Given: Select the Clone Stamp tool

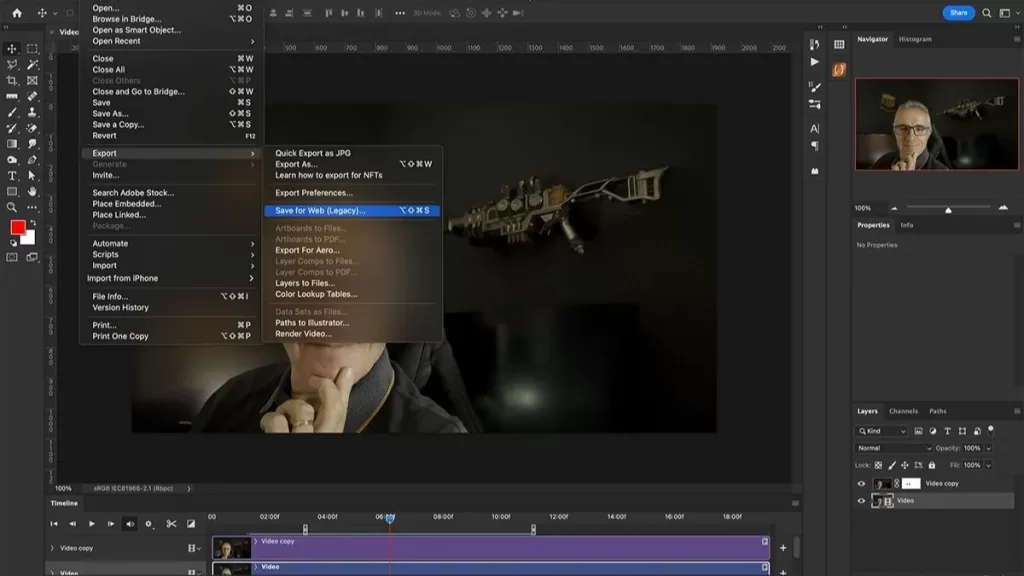Looking at the screenshot, I should (x=32, y=112).
